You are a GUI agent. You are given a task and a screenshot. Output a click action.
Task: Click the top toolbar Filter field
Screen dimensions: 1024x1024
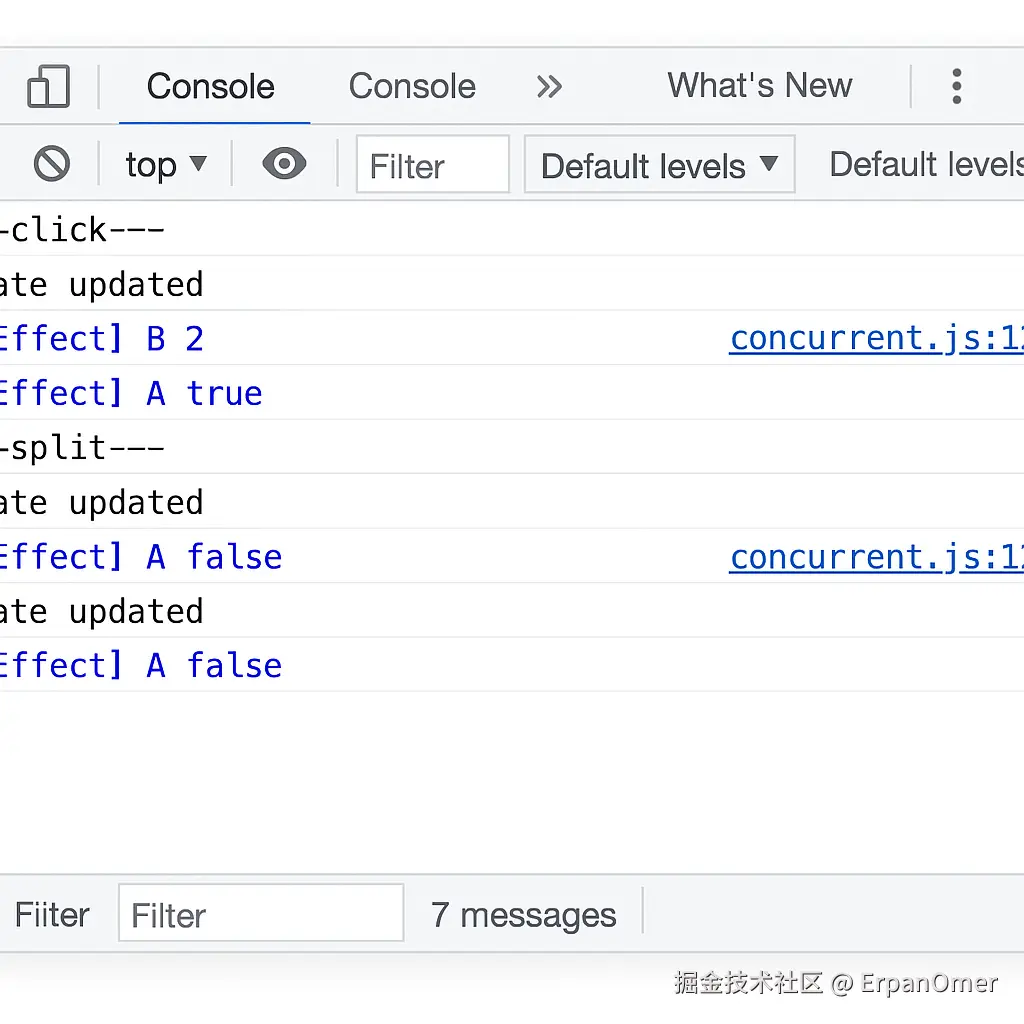(x=432, y=165)
